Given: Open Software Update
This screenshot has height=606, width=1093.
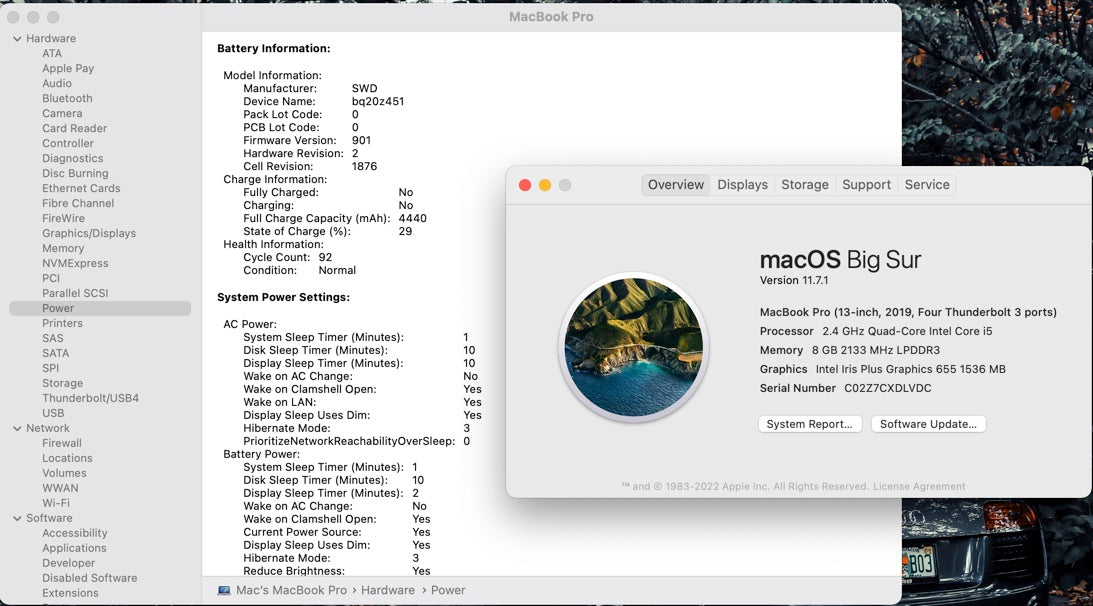Looking at the screenshot, I should (x=928, y=424).
